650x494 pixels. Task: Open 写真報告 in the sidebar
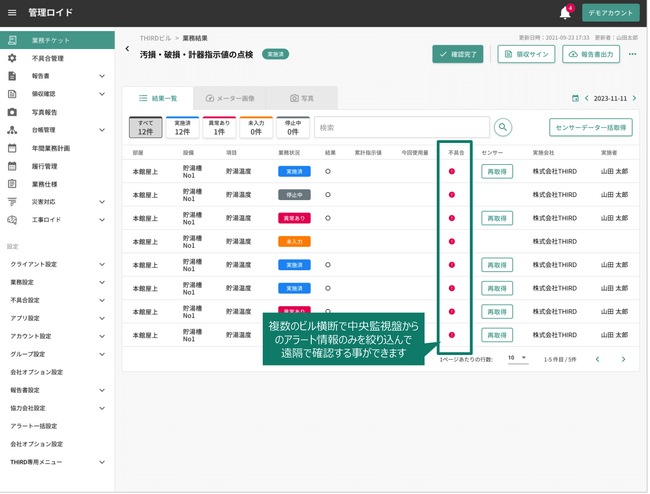tap(44, 112)
